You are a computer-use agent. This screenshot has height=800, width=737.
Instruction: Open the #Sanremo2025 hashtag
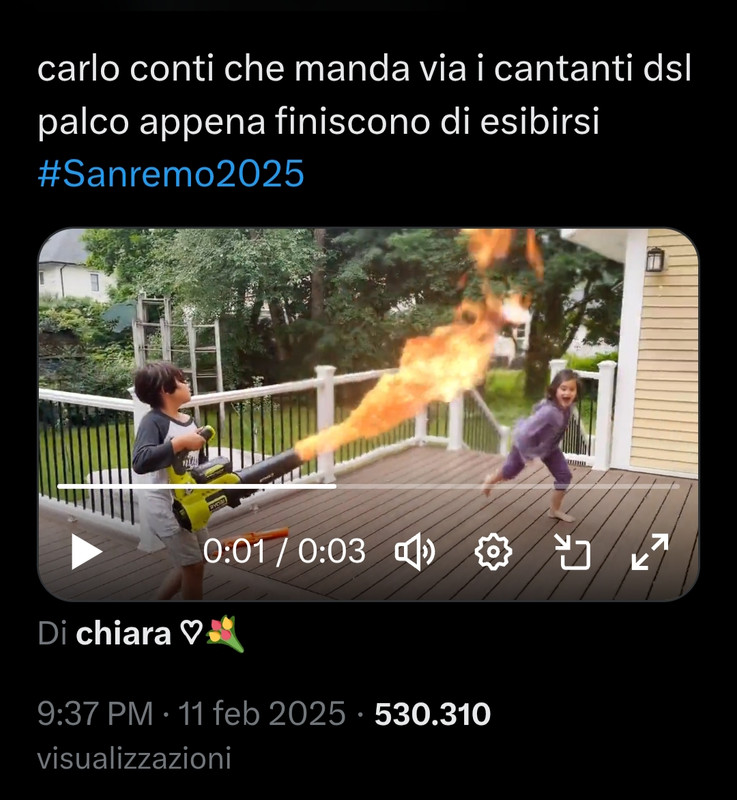pyautogui.click(x=171, y=173)
